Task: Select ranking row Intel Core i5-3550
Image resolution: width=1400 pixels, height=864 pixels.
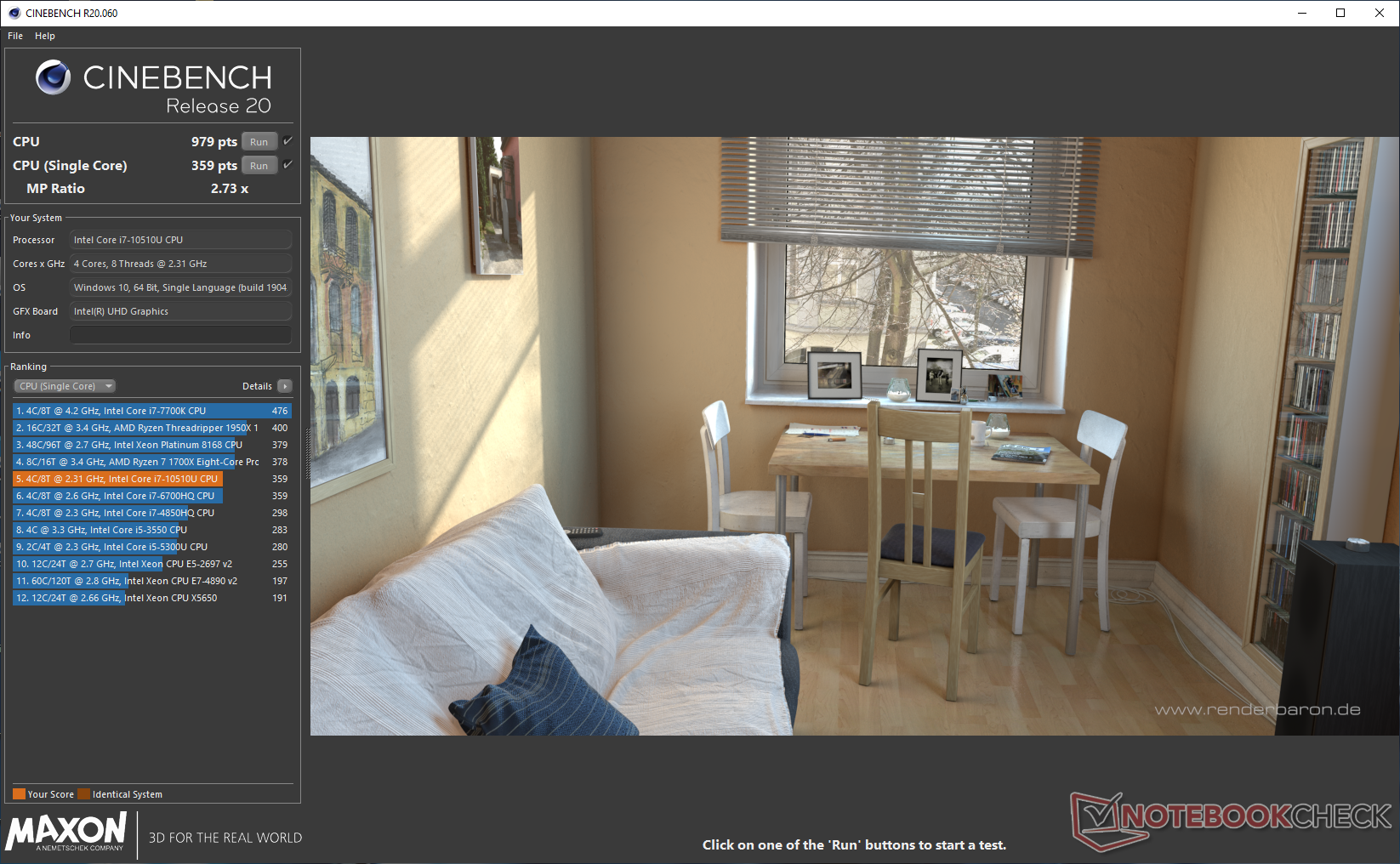Action: (152, 530)
